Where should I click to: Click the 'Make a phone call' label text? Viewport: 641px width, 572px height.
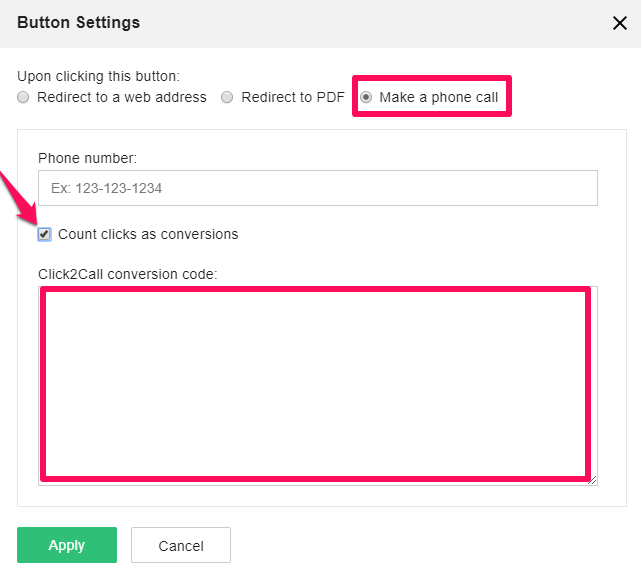438,98
